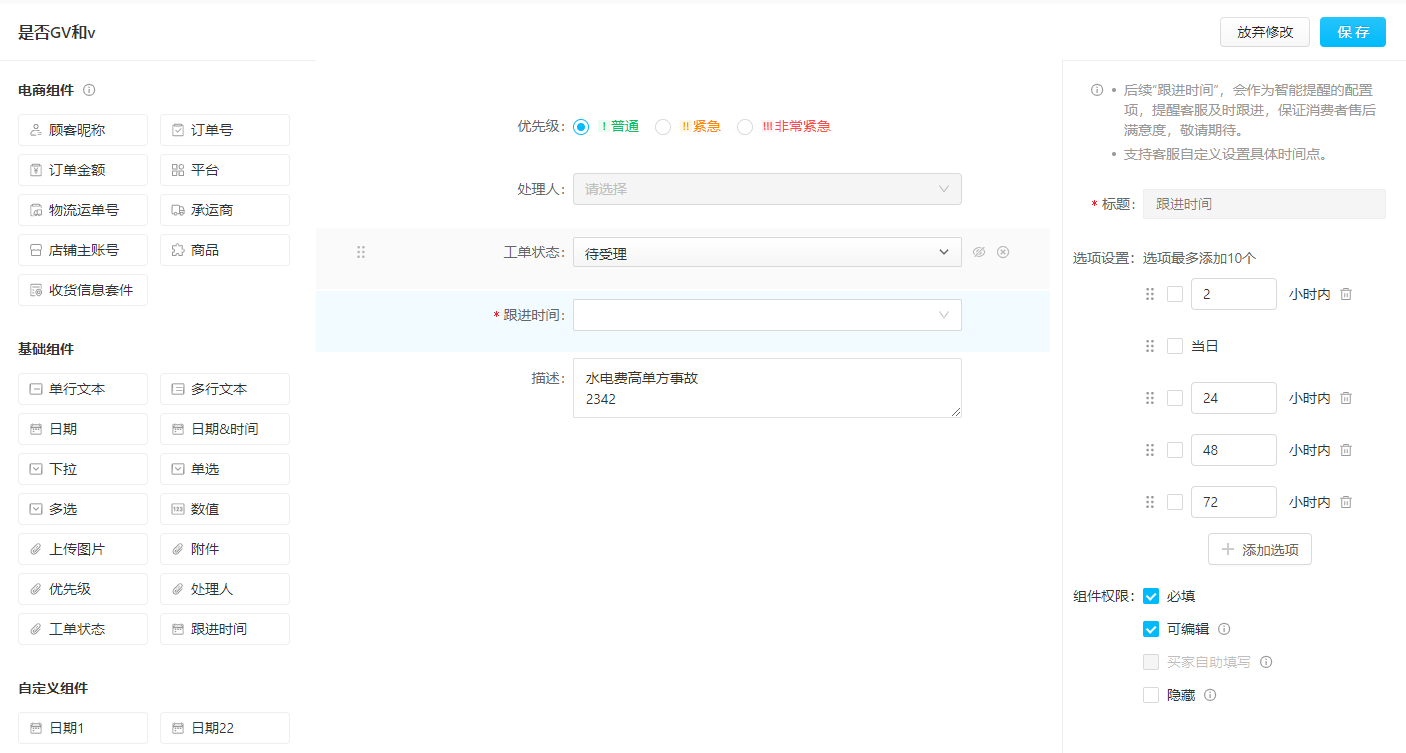Add the 优先级 component
Image resolution: width=1406 pixels, height=753 pixels.
(x=83, y=589)
